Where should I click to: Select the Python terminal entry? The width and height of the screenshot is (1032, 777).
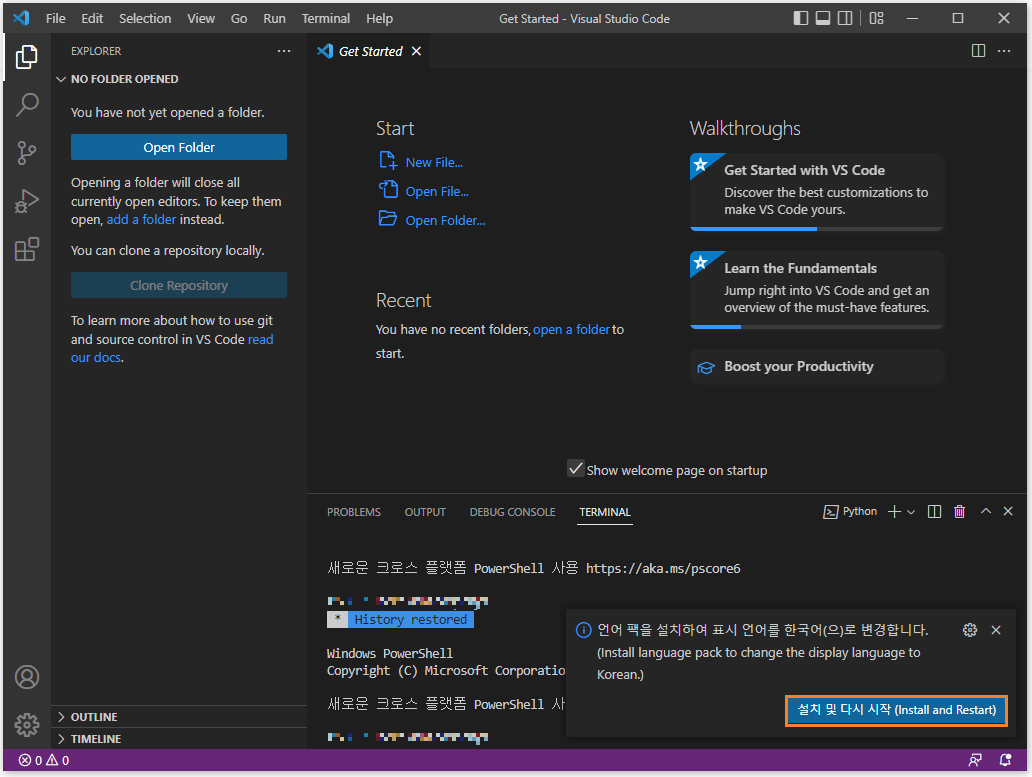tap(850, 512)
